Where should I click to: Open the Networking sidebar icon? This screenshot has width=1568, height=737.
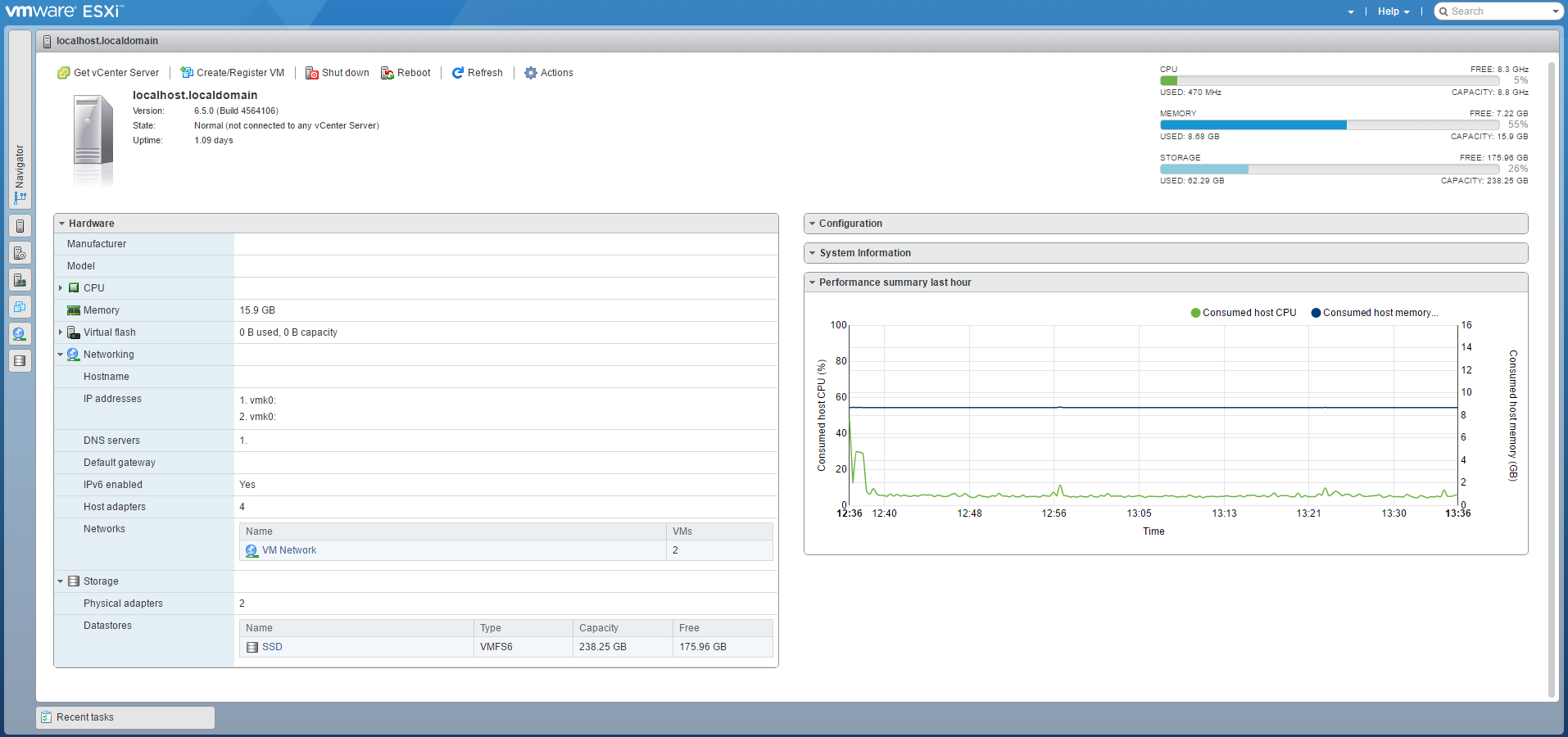[20, 334]
